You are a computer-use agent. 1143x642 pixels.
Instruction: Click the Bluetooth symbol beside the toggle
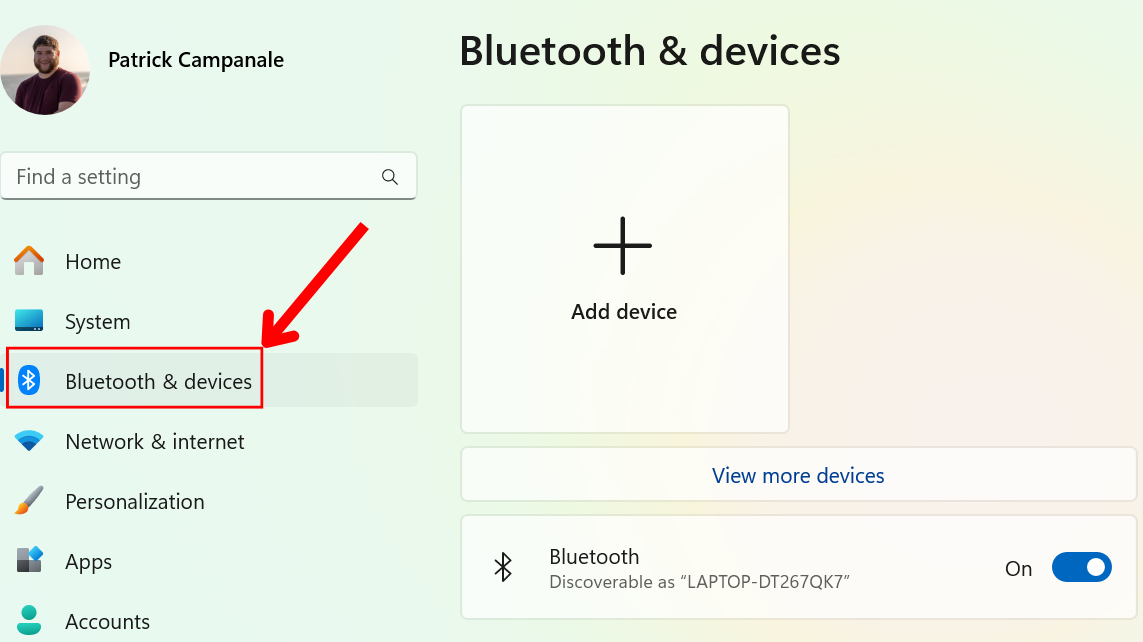tap(503, 567)
